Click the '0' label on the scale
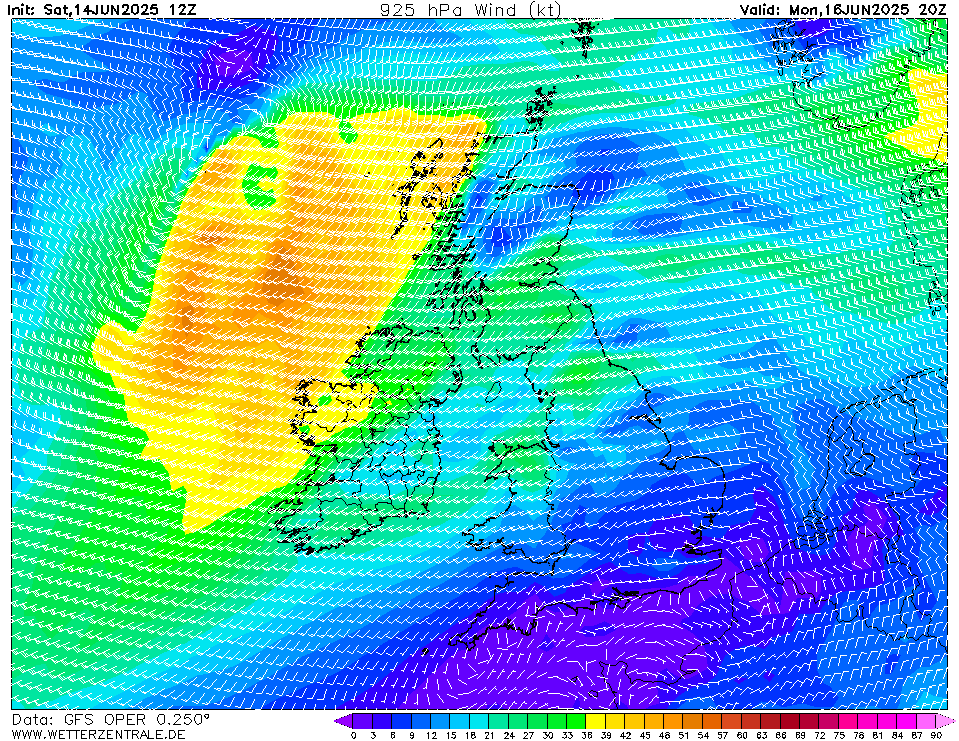959x741 pixels. (354, 735)
